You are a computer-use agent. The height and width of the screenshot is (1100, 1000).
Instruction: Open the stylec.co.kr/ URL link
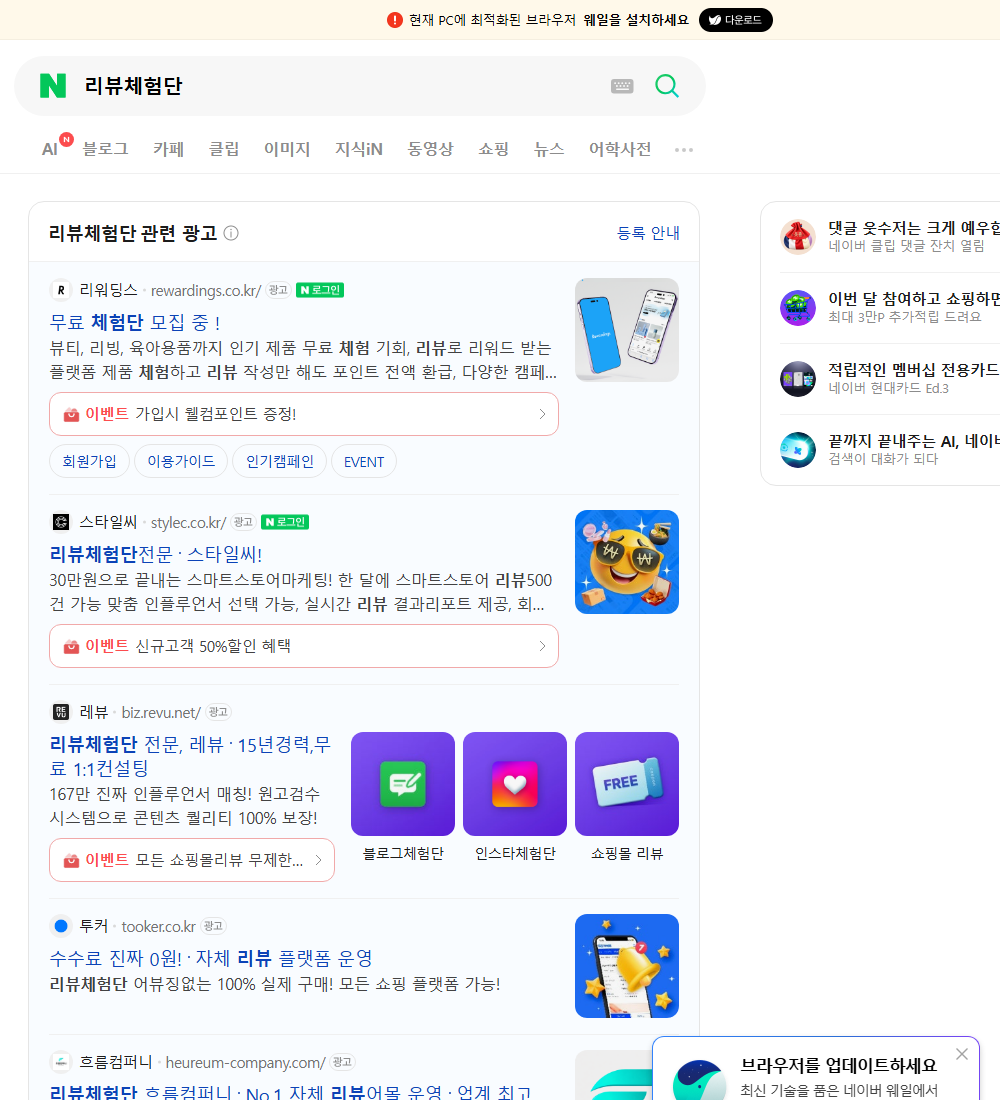(188, 522)
